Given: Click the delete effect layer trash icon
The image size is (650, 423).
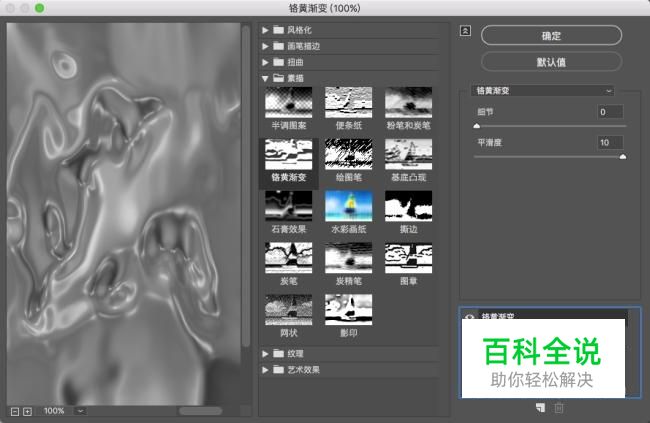Looking at the screenshot, I should click(559, 408).
